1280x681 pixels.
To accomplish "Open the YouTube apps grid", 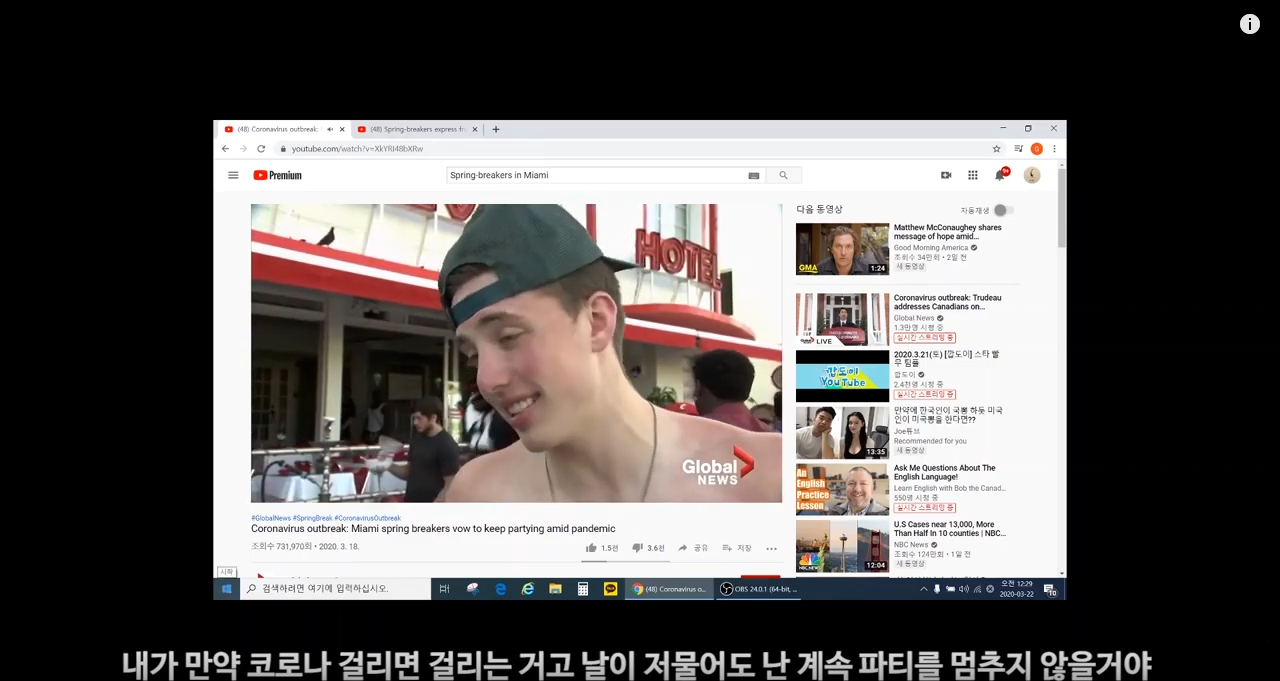I will (972, 175).
